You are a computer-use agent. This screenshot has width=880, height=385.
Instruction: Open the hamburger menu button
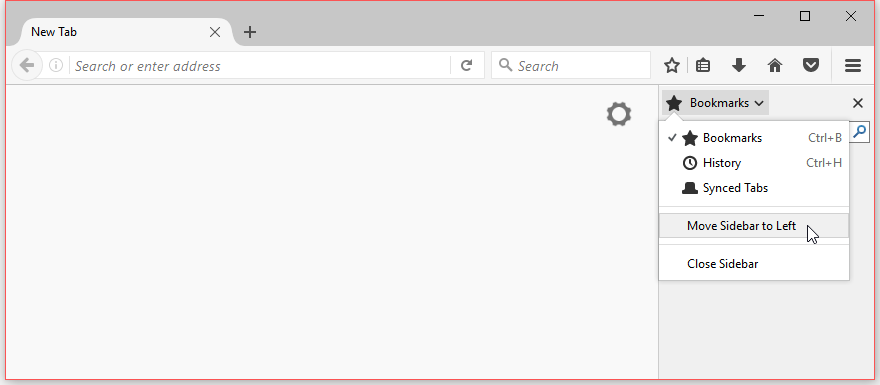(x=852, y=66)
